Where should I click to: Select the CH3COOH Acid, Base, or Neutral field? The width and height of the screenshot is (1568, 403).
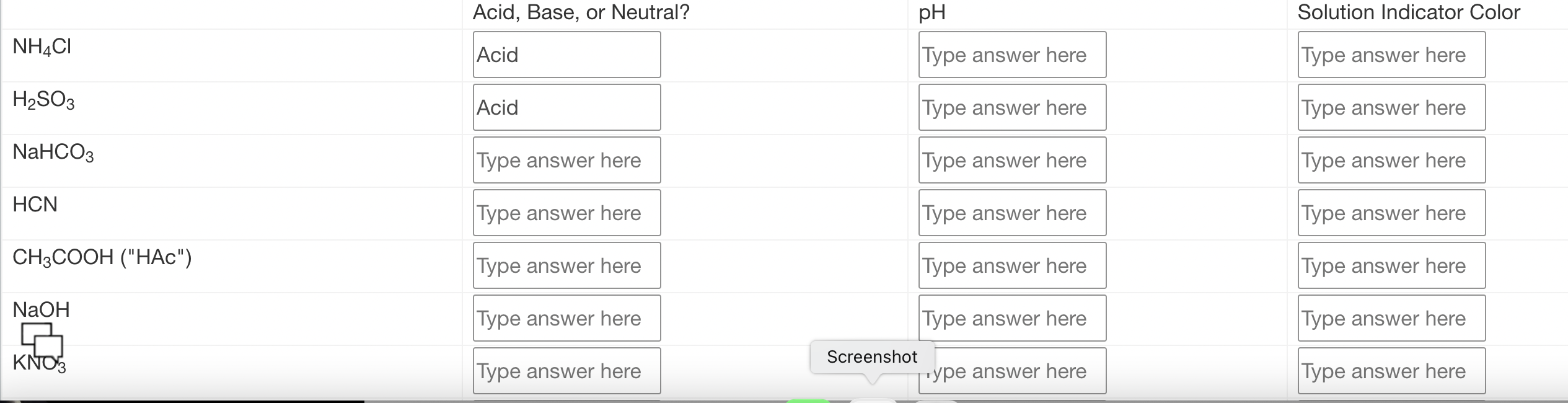[x=566, y=265]
